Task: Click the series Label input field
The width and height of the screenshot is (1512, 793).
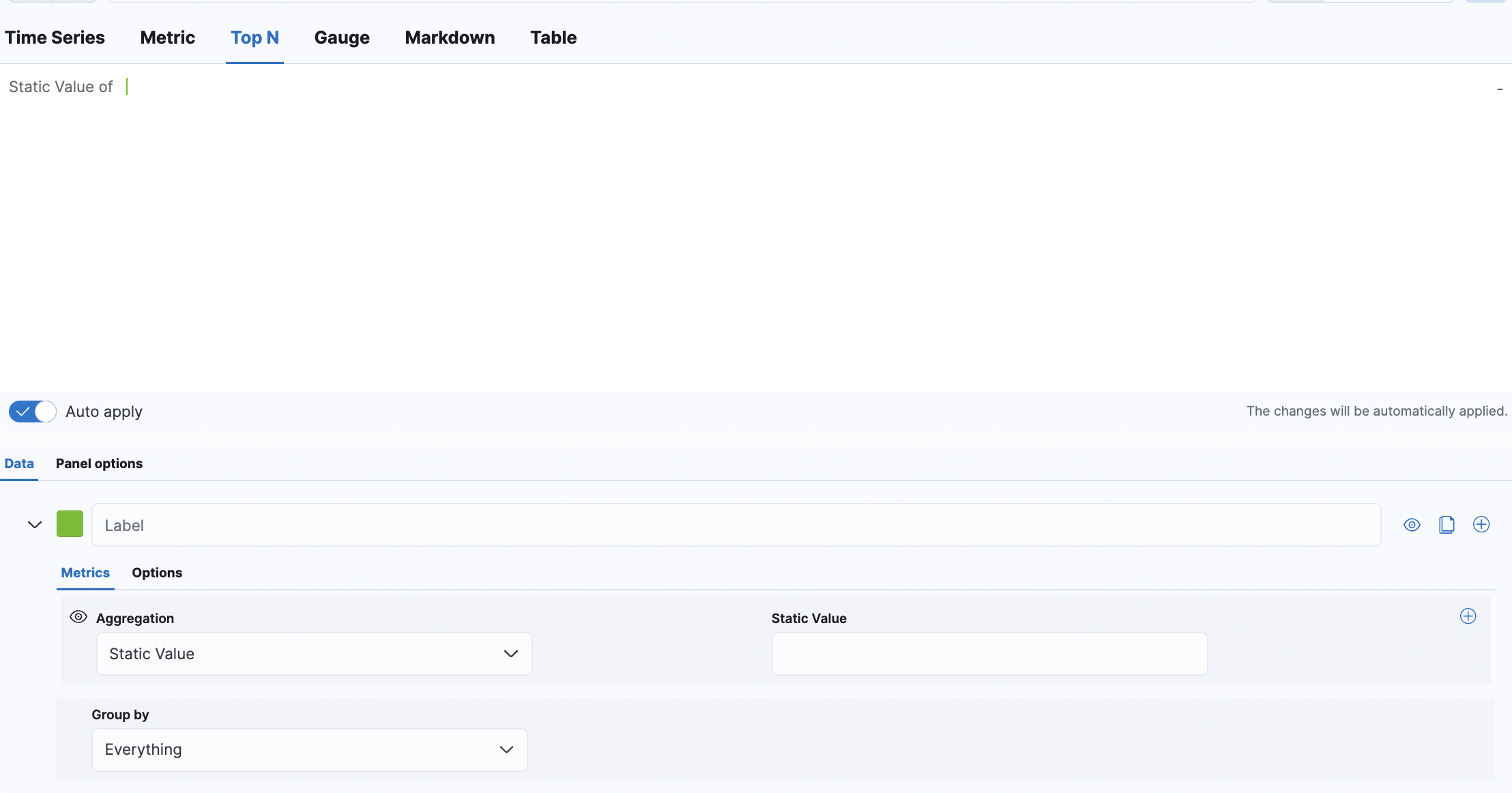Action: tap(736, 525)
